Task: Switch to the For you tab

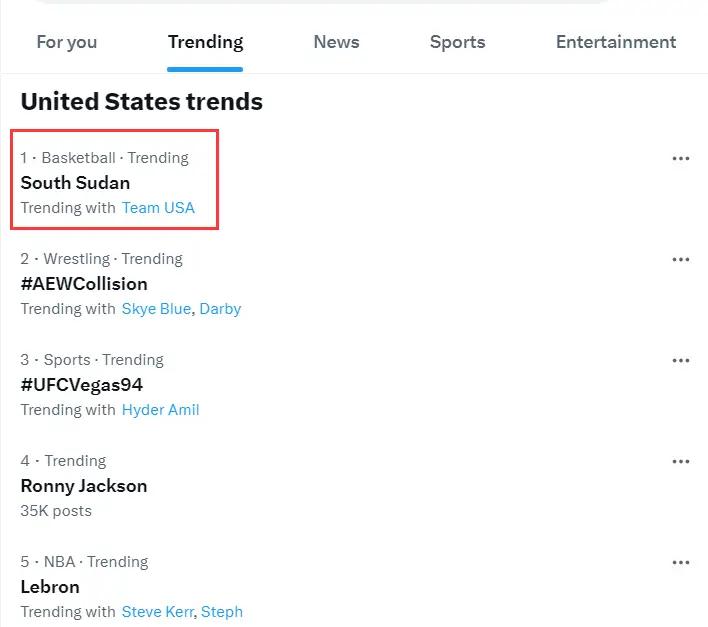Action: [x=67, y=42]
